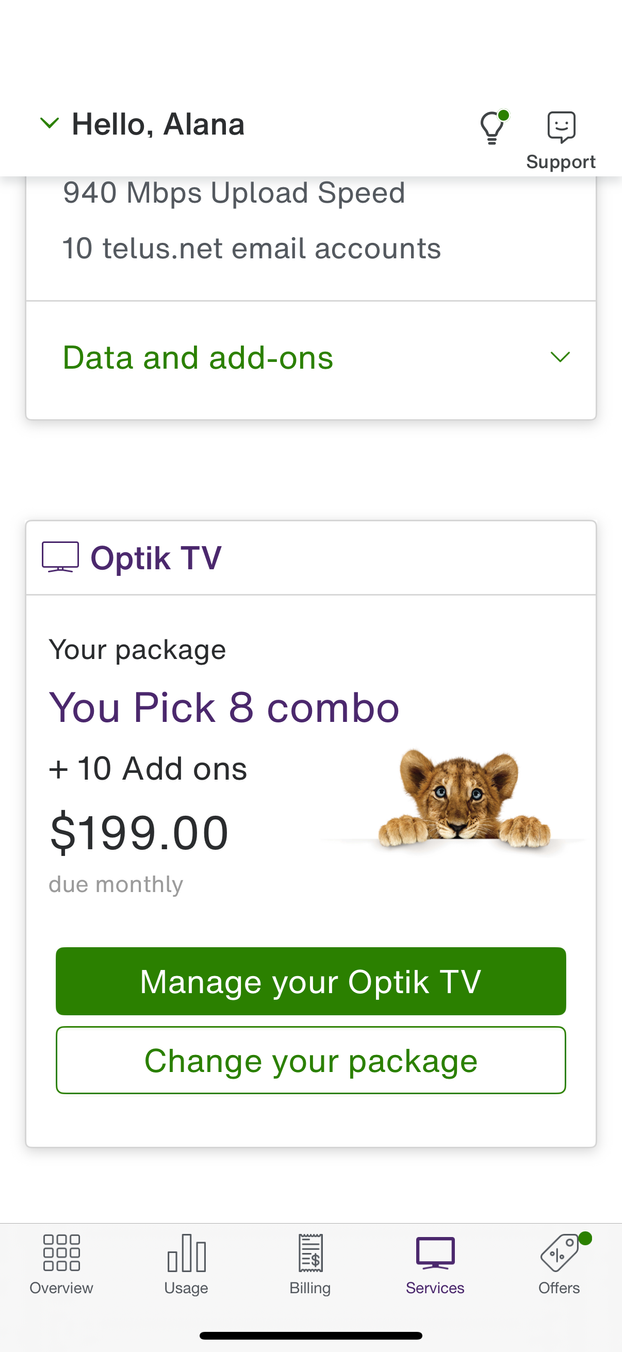Image resolution: width=622 pixels, height=1352 pixels.
Task: Open the Data and add-ons section
Action: point(198,357)
